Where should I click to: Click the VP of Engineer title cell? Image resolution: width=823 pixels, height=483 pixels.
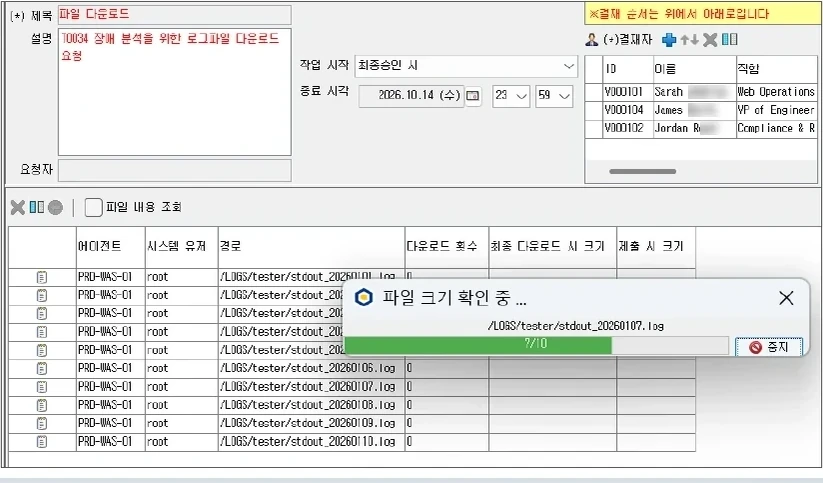(x=776, y=110)
